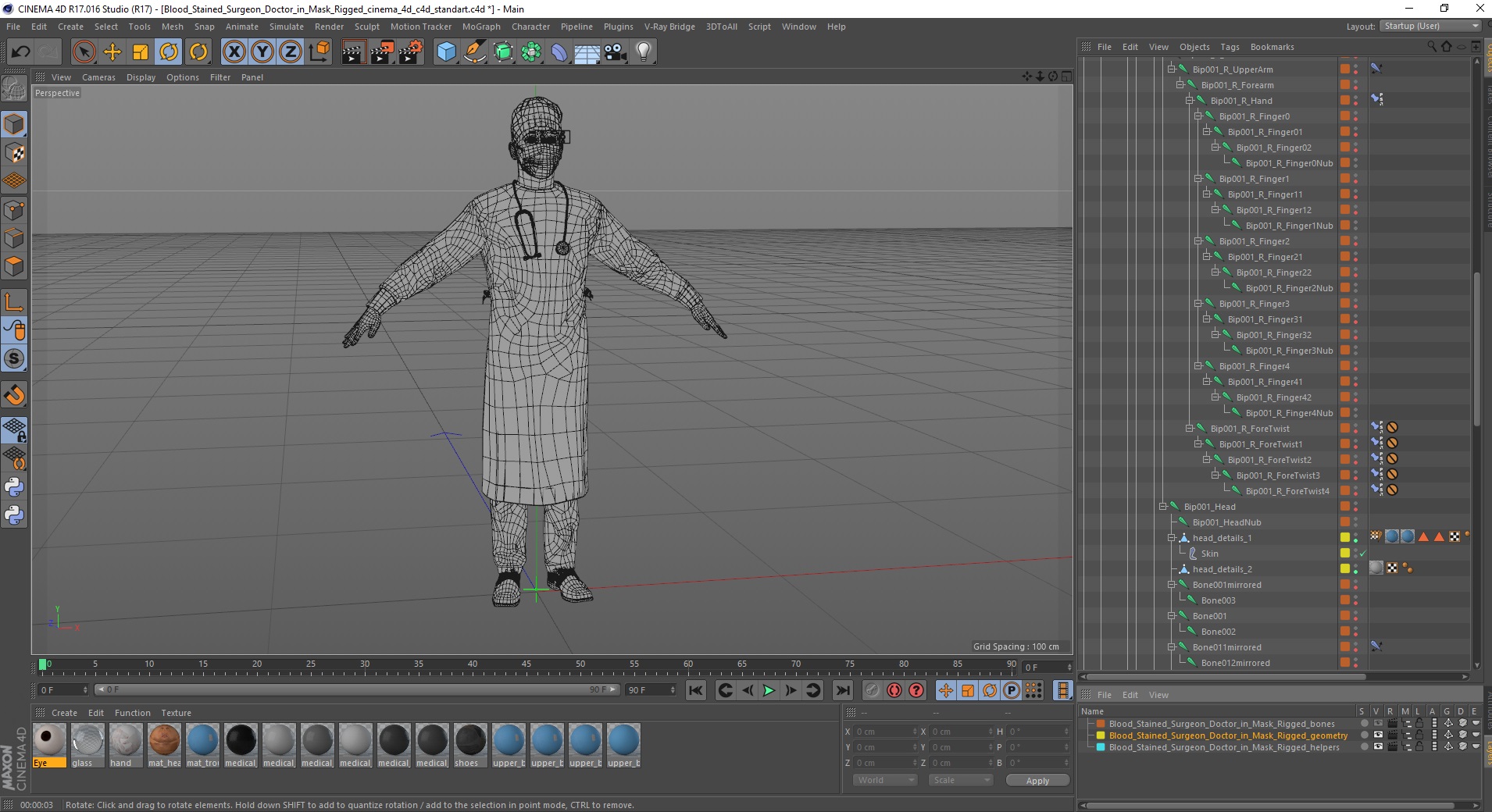1492x812 pixels.
Task: Render the active view
Action: (x=353, y=52)
